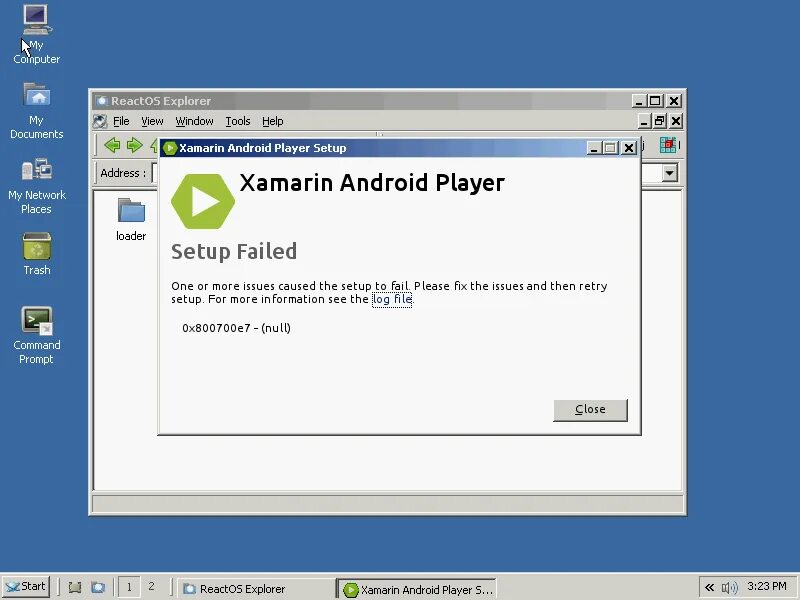Open the Address bar dropdown arrow
The height and width of the screenshot is (600, 800).
point(670,173)
